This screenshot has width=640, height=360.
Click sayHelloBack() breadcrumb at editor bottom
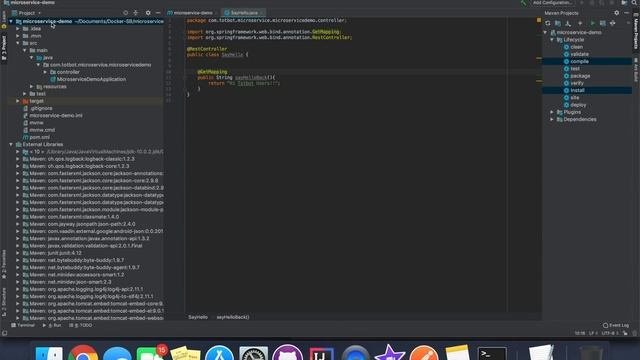[233, 317]
